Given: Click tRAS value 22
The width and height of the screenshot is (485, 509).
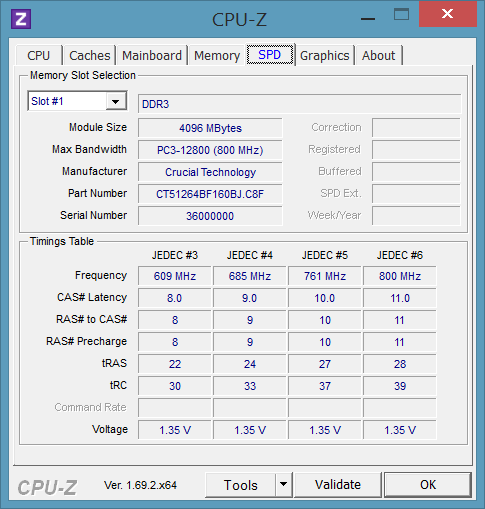Looking at the screenshot, I should (x=175, y=364).
